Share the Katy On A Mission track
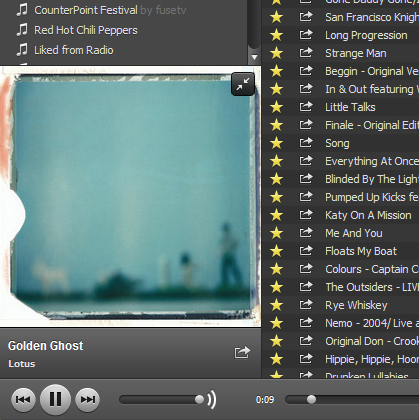This screenshot has height=420, width=419. (306, 214)
